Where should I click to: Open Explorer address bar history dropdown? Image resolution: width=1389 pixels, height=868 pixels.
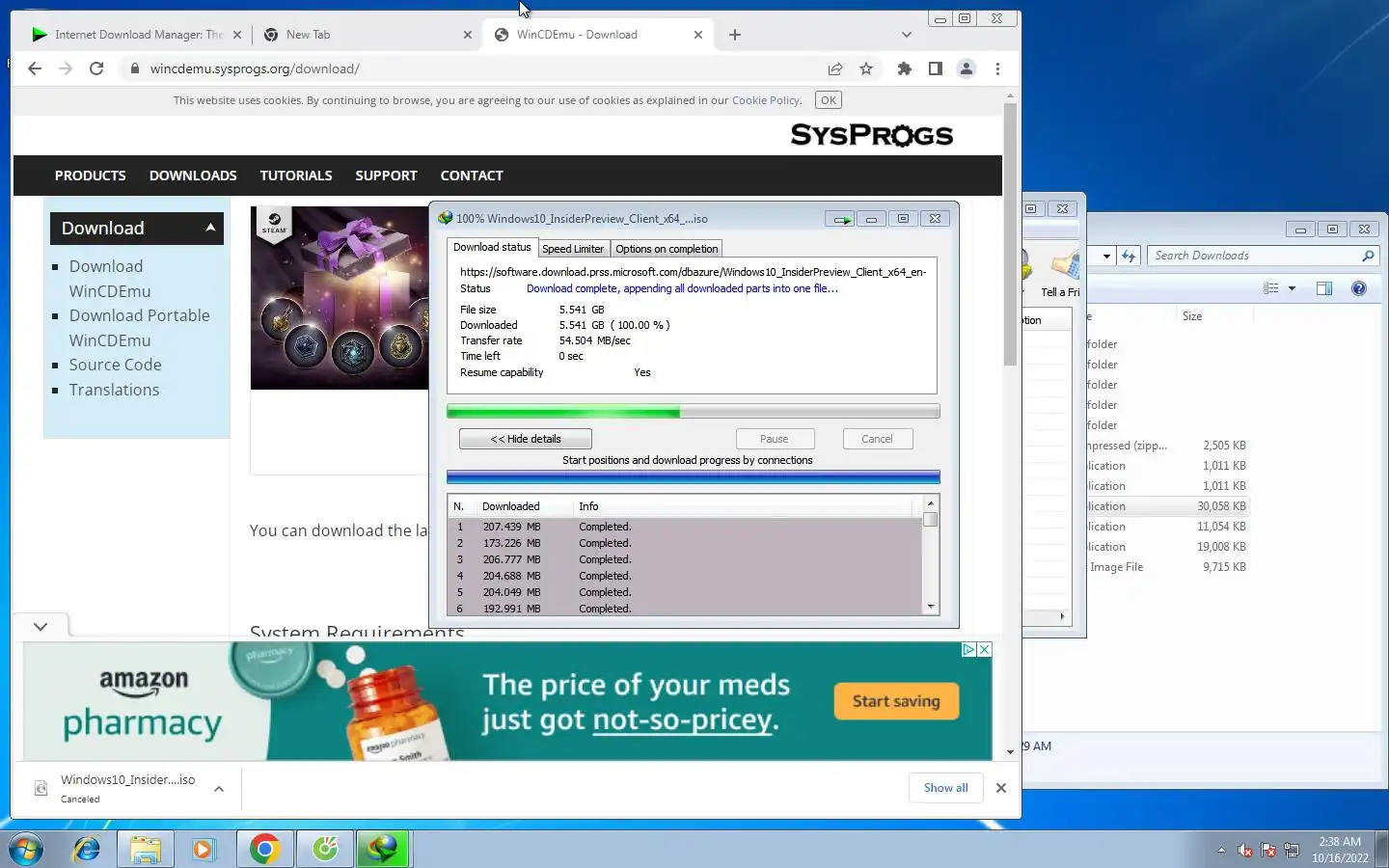point(1105,256)
